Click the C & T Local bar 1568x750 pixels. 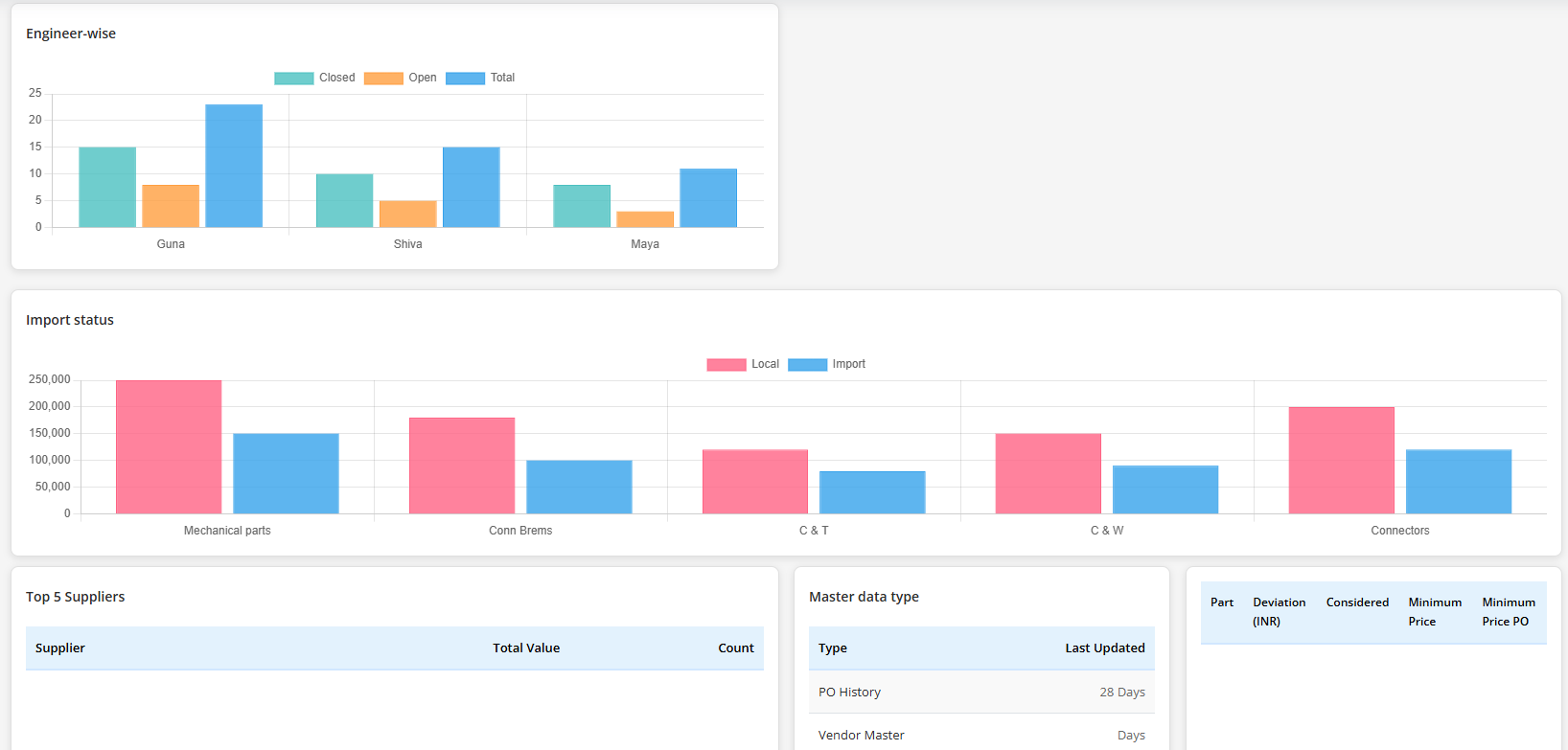click(x=755, y=481)
